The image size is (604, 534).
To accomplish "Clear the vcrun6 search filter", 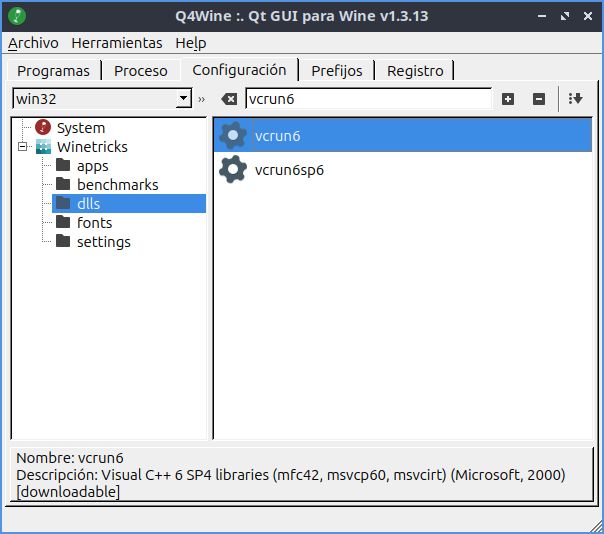I will 229,99.
